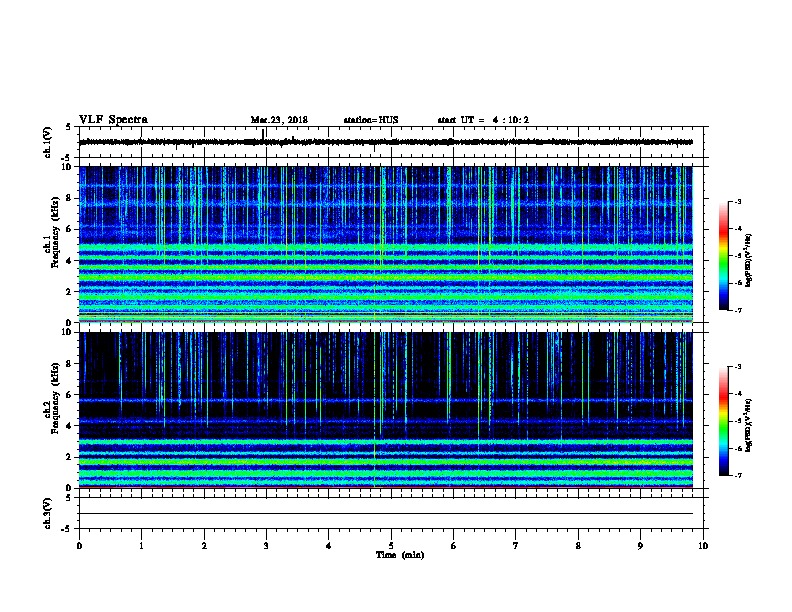This screenshot has height=612, width=792.
Task: Click the tall spike in ch.1 waveform
Action: tap(263, 135)
